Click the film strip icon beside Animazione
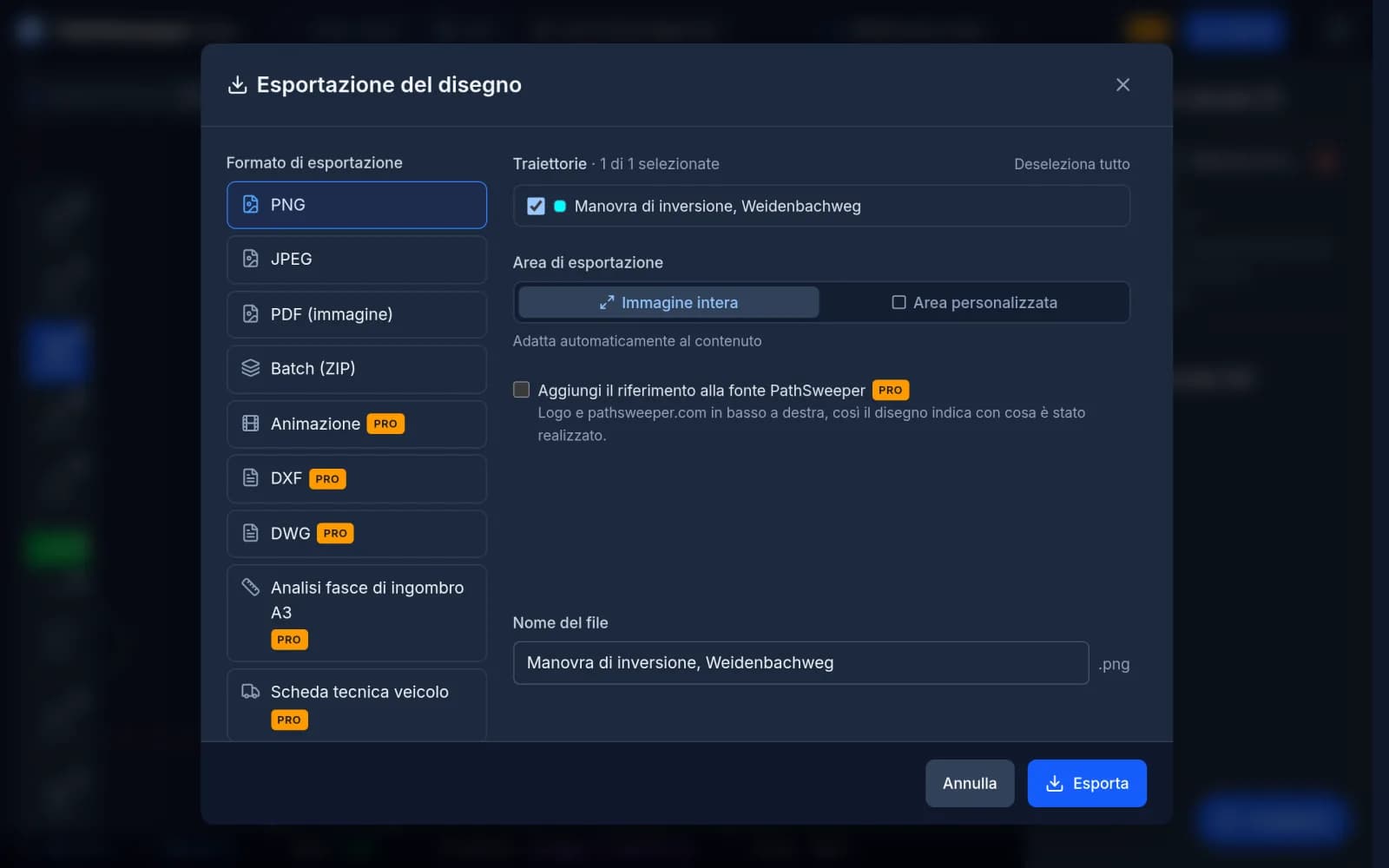The width and height of the screenshot is (1389, 868). coord(251,424)
